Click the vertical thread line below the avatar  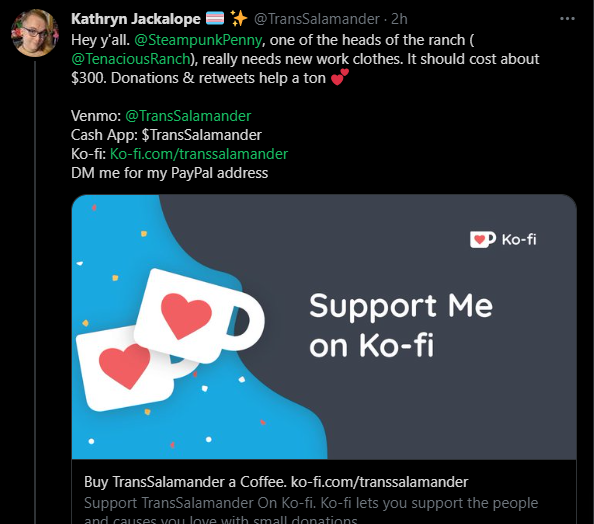tap(35, 293)
